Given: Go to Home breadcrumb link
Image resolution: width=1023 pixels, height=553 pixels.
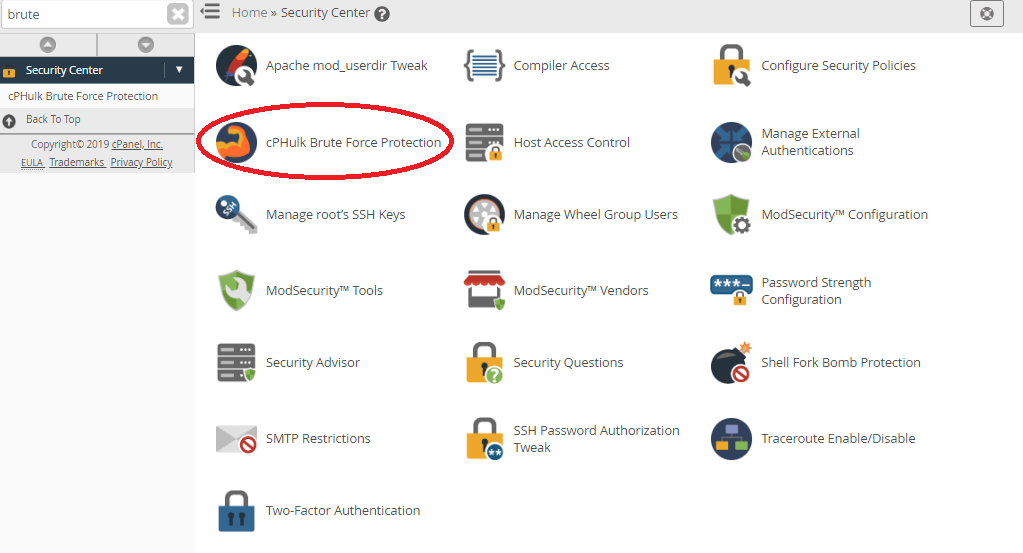Looking at the screenshot, I should (249, 12).
